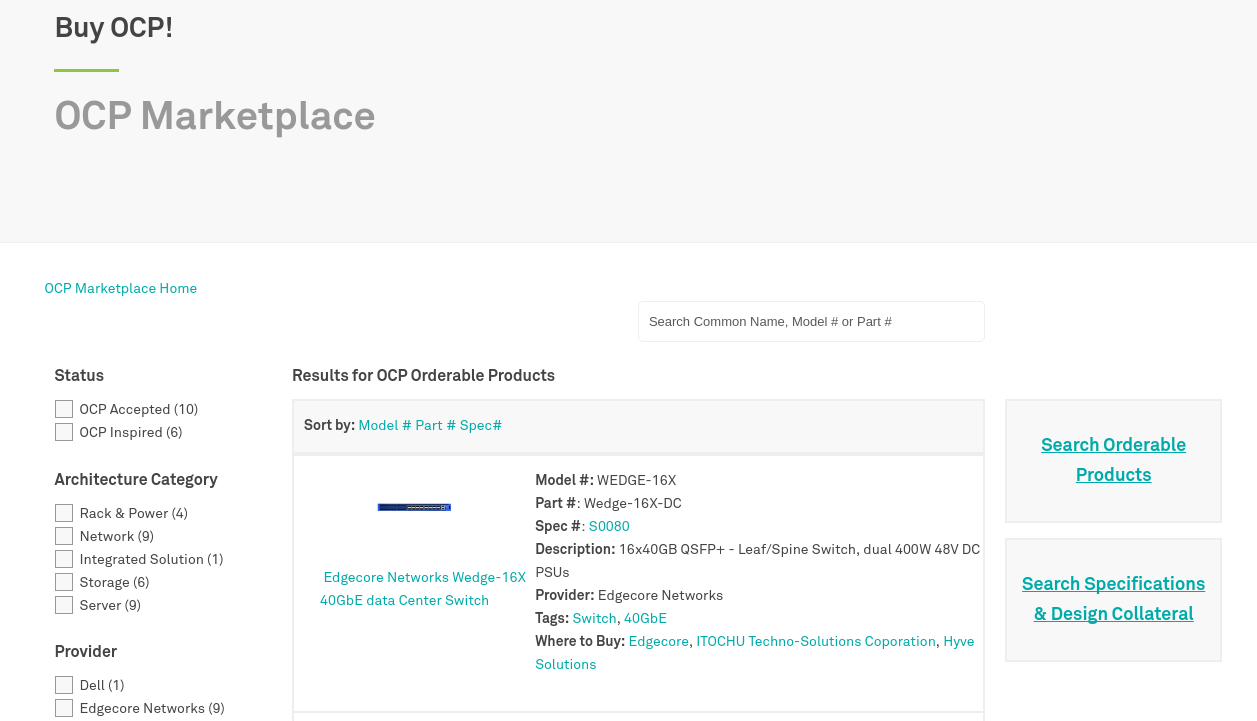Open the Search Orderable Products link
1257x721 pixels.
tap(1113, 460)
